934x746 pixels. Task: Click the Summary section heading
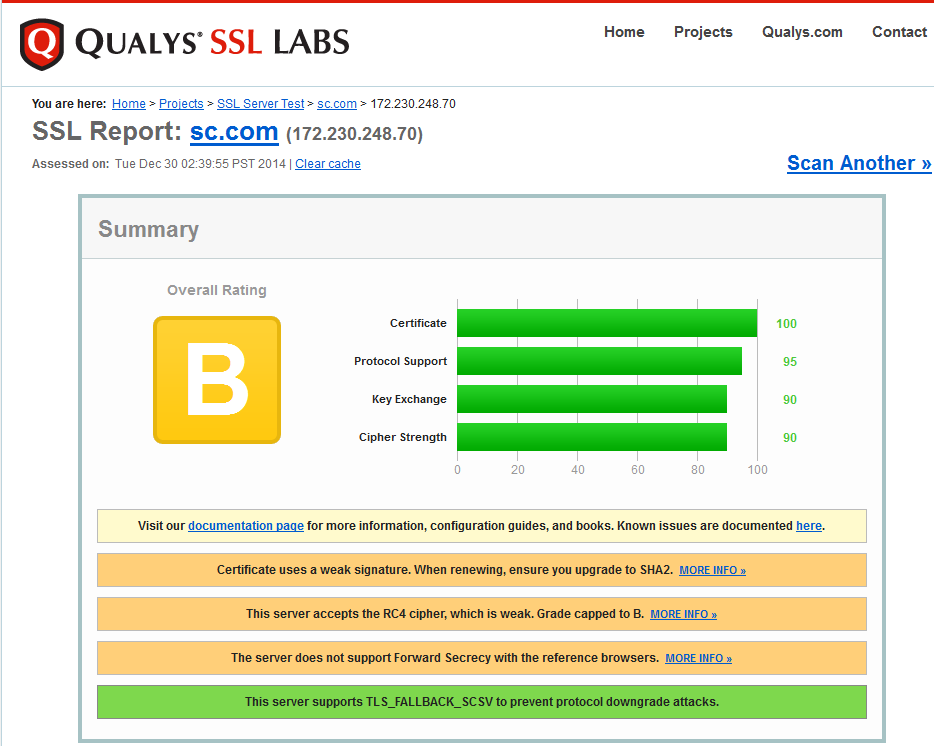coord(148,230)
